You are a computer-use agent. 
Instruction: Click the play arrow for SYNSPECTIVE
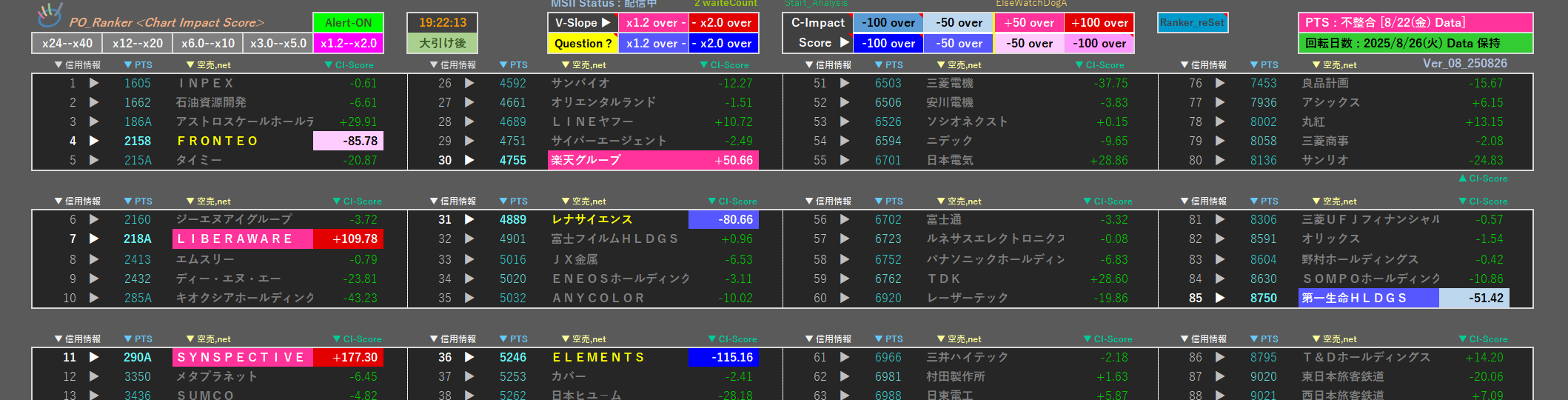tap(94, 357)
